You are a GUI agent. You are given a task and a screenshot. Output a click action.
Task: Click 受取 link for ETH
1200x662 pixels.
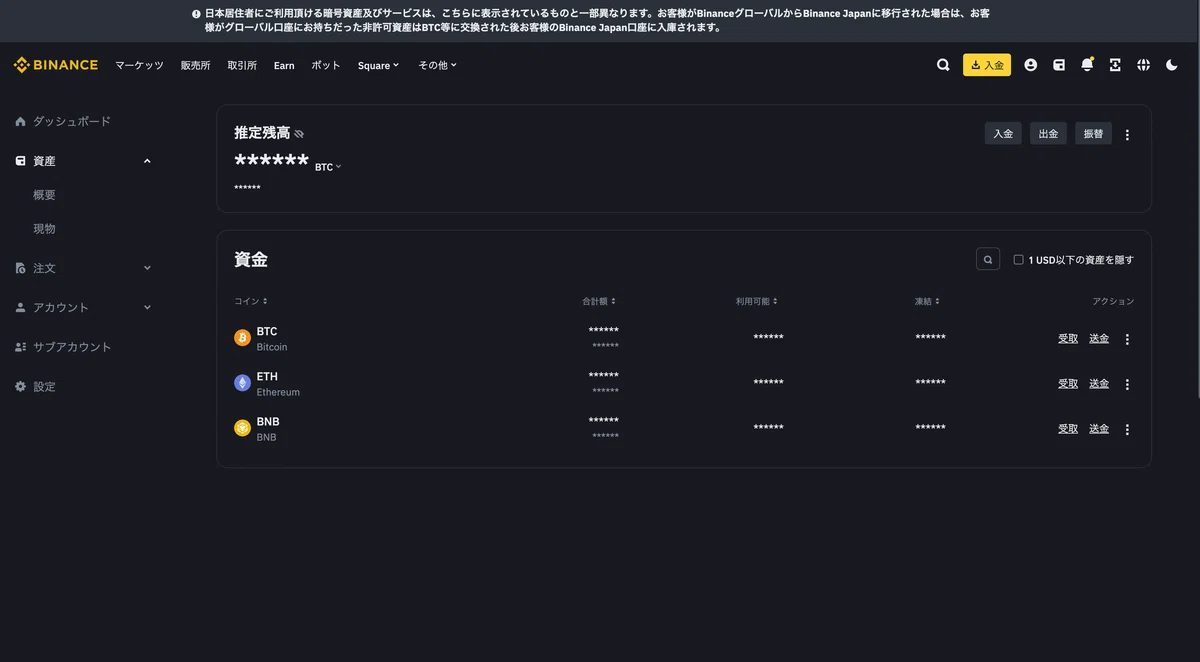(x=1068, y=384)
